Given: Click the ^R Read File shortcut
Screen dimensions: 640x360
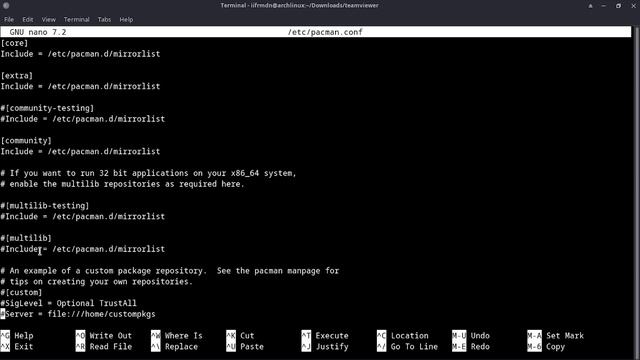Looking at the screenshot, I should click(x=104, y=347).
